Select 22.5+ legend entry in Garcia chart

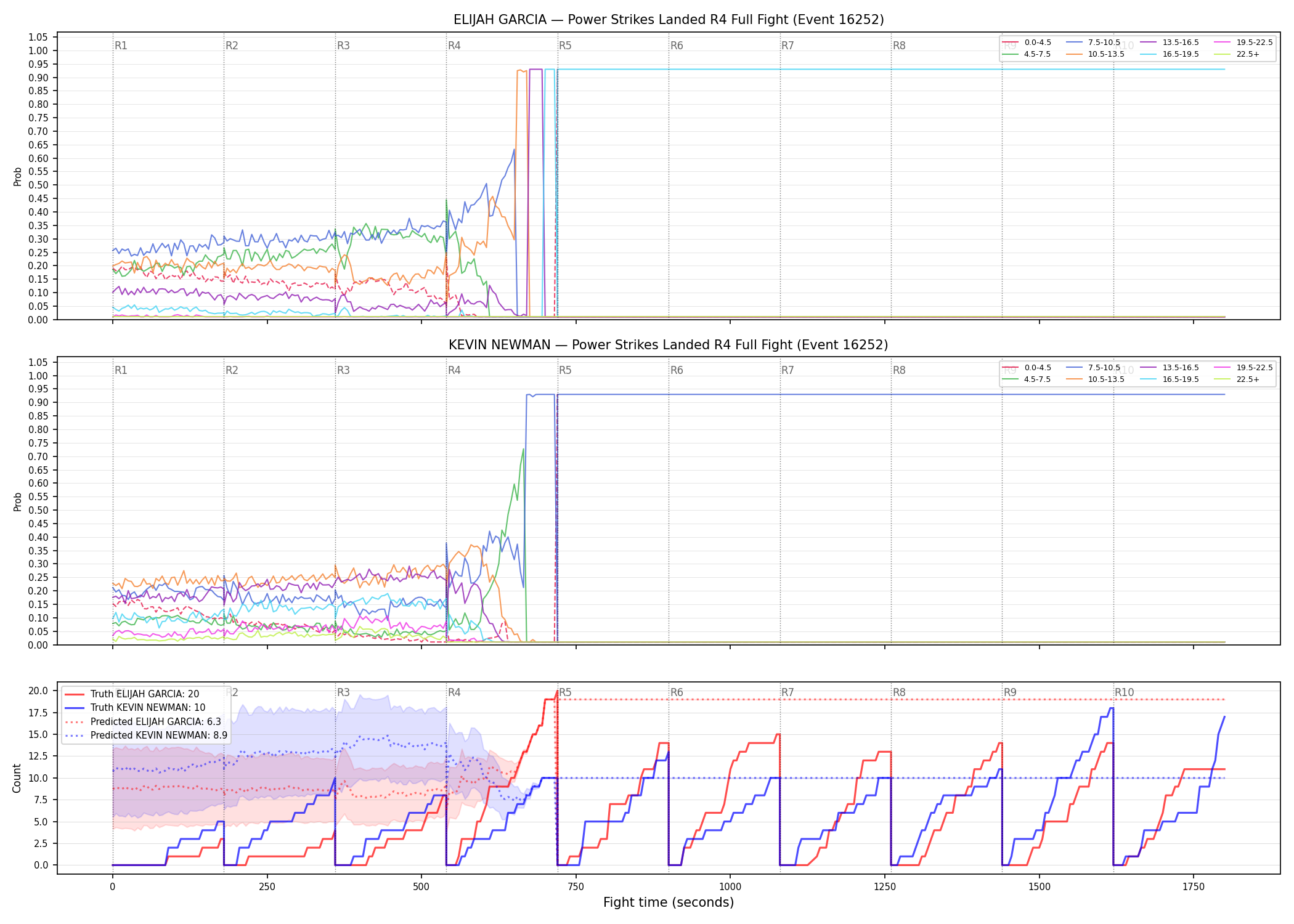1237,54
